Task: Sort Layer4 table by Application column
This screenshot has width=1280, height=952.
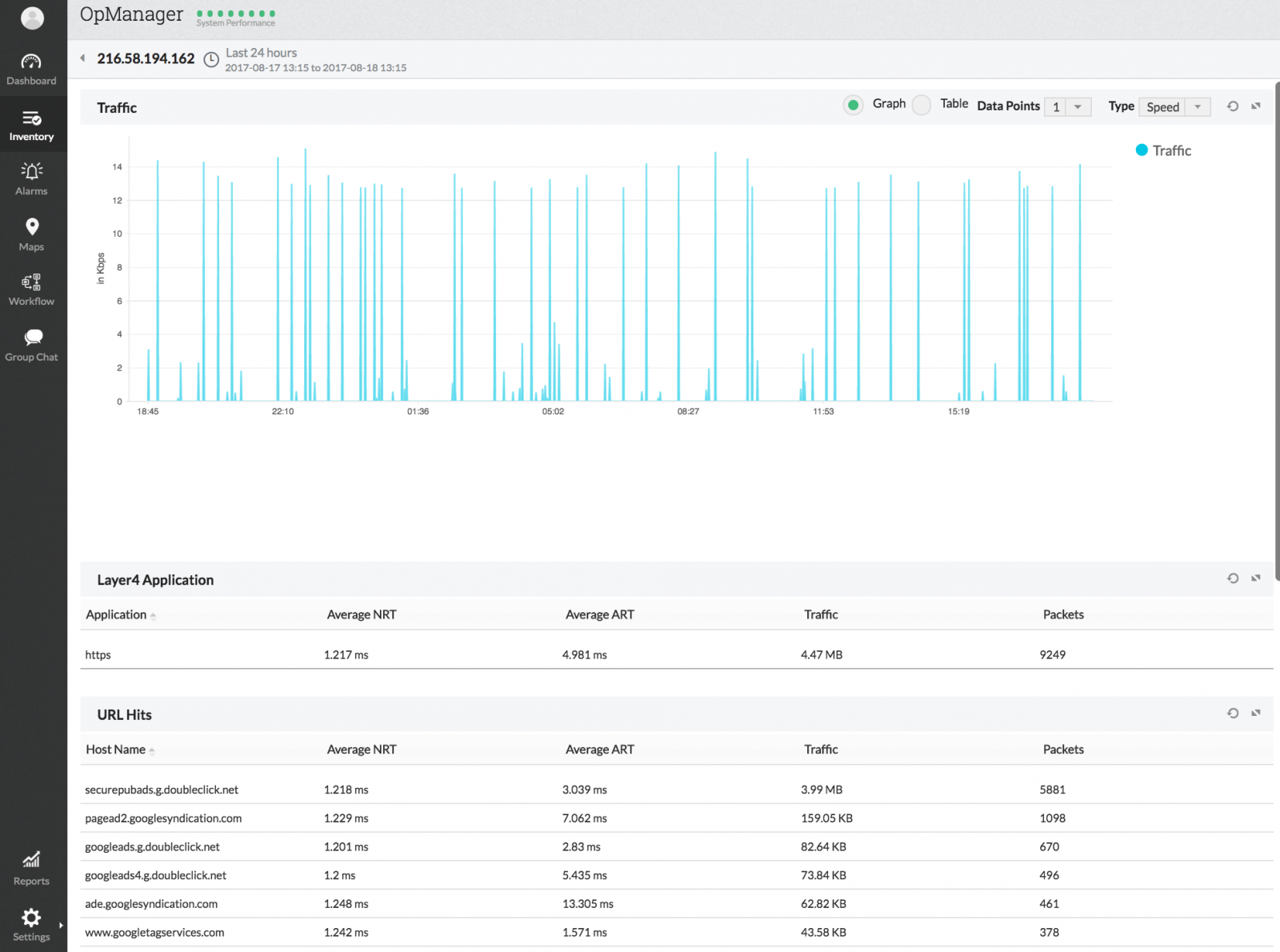Action: (117, 615)
